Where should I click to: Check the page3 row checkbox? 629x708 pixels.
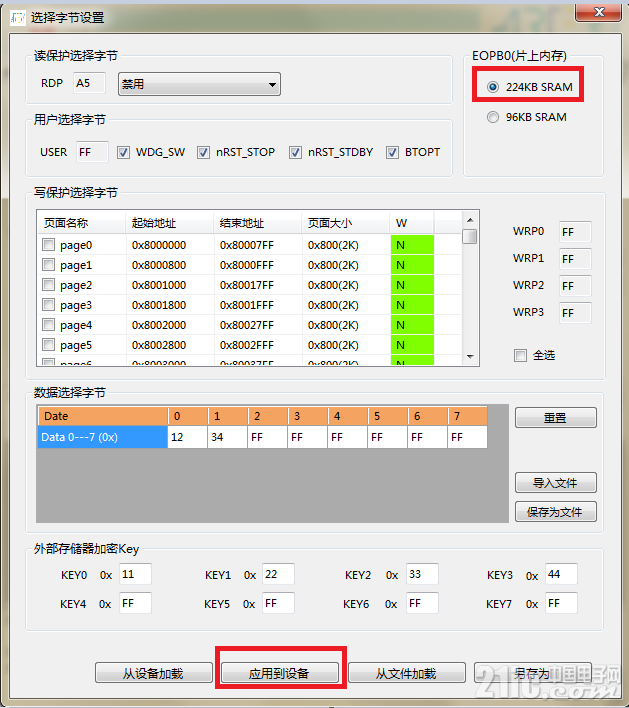[x=48, y=305]
